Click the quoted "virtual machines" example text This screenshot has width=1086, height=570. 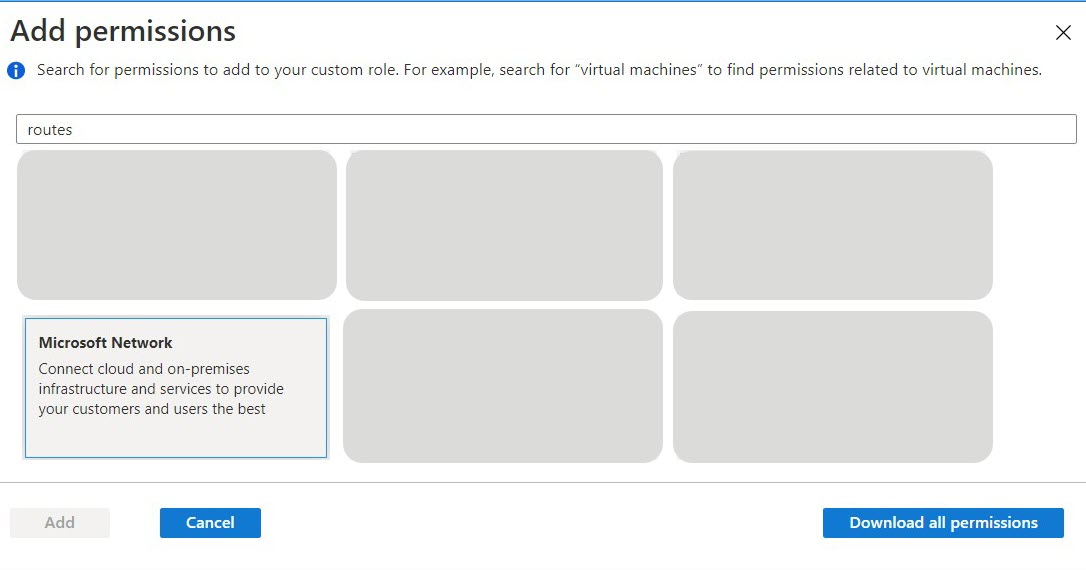tap(637, 70)
